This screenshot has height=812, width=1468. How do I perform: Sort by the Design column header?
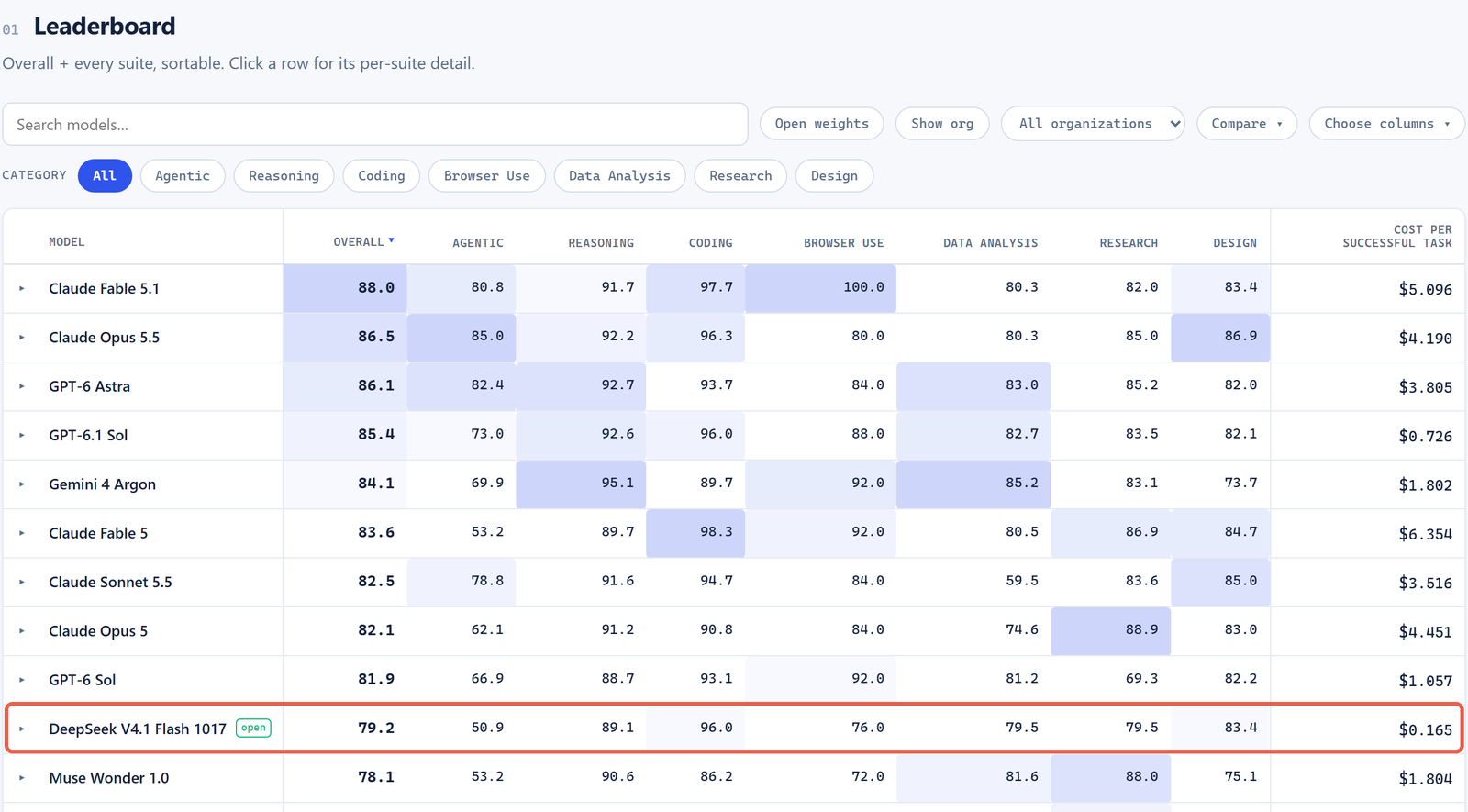pyautogui.click(x=1235, y=243)
